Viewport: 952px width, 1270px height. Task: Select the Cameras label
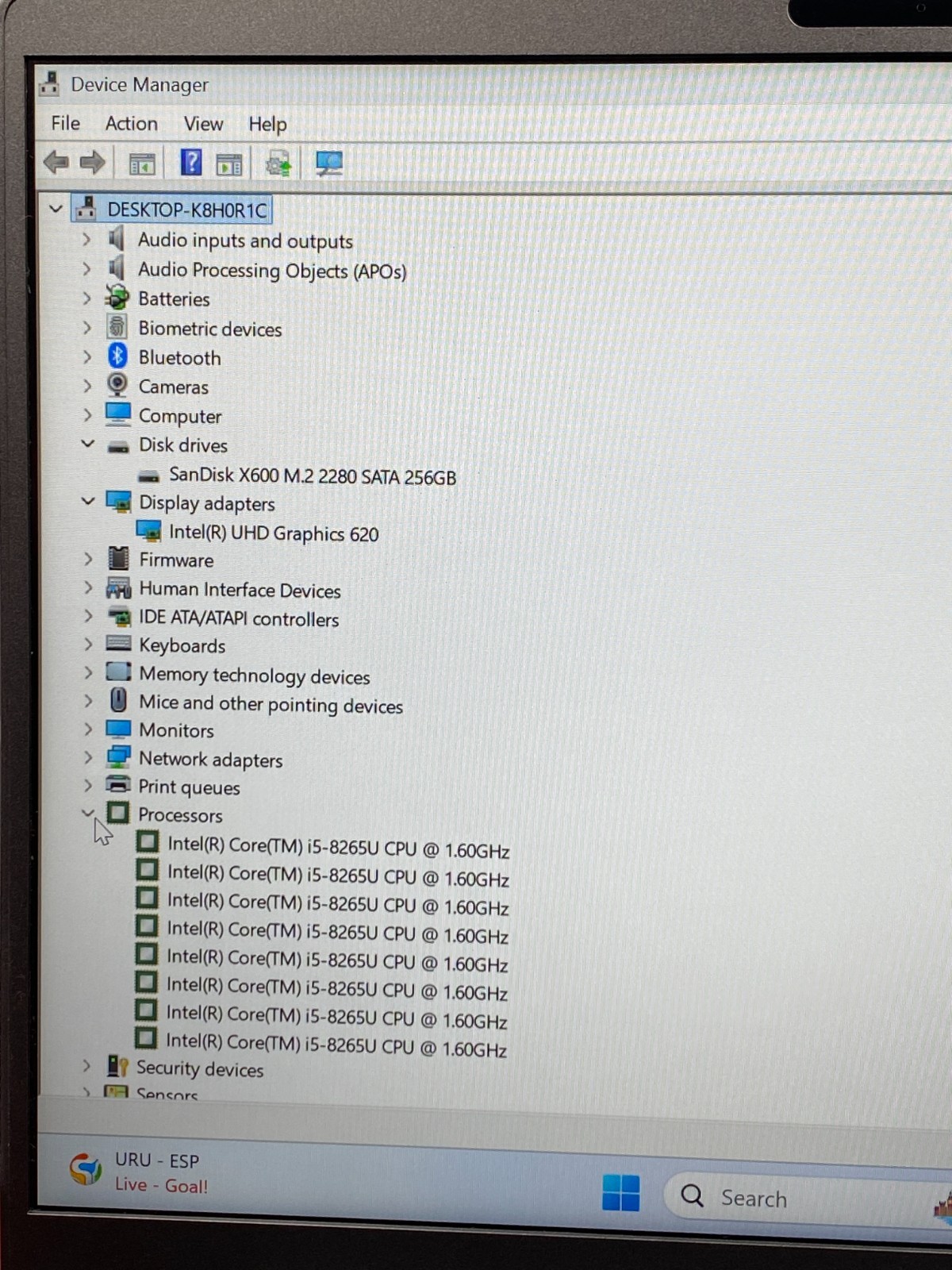pos(174,387)
